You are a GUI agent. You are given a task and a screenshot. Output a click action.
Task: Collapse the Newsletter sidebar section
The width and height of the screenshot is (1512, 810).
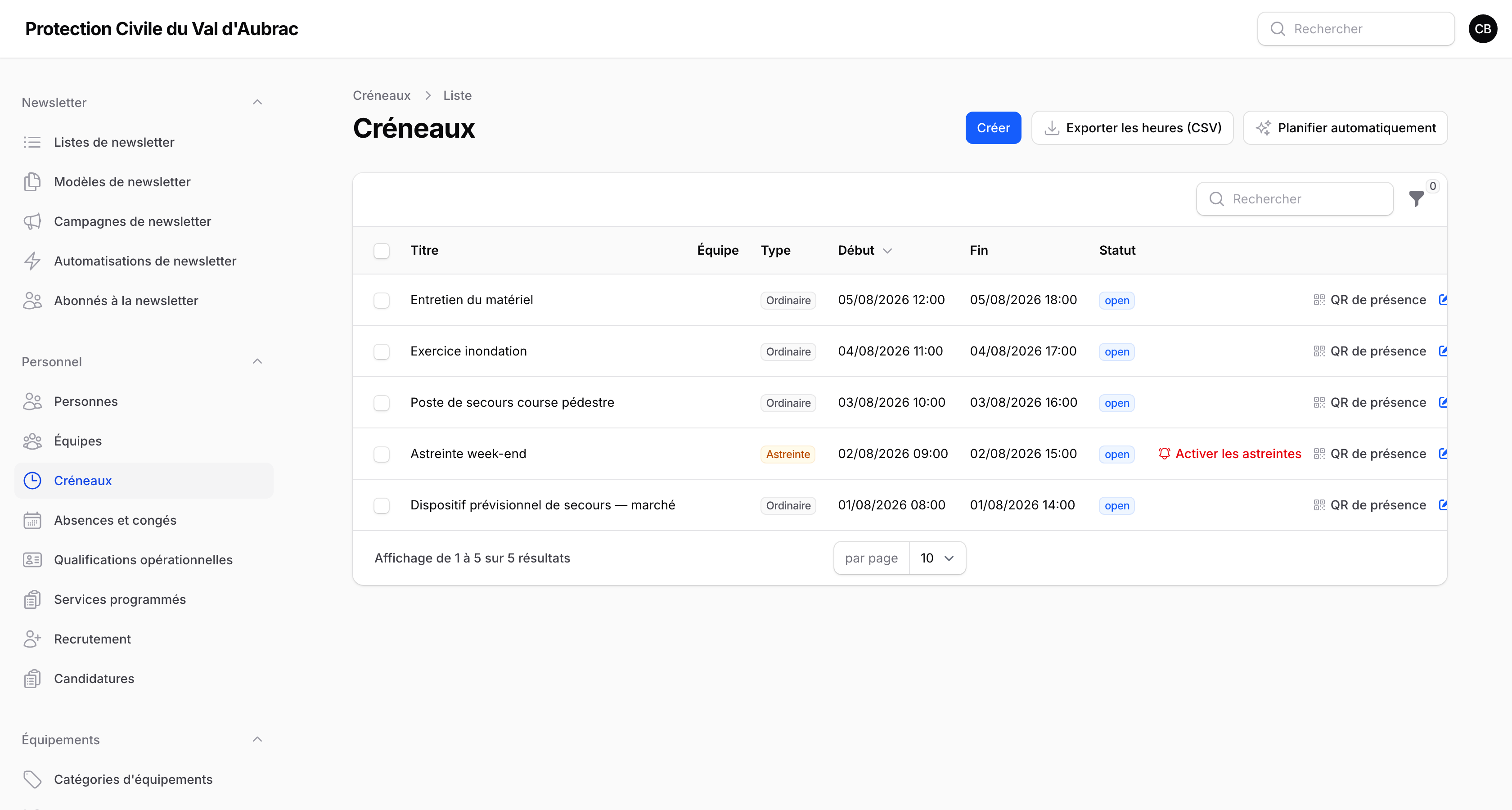257,102
